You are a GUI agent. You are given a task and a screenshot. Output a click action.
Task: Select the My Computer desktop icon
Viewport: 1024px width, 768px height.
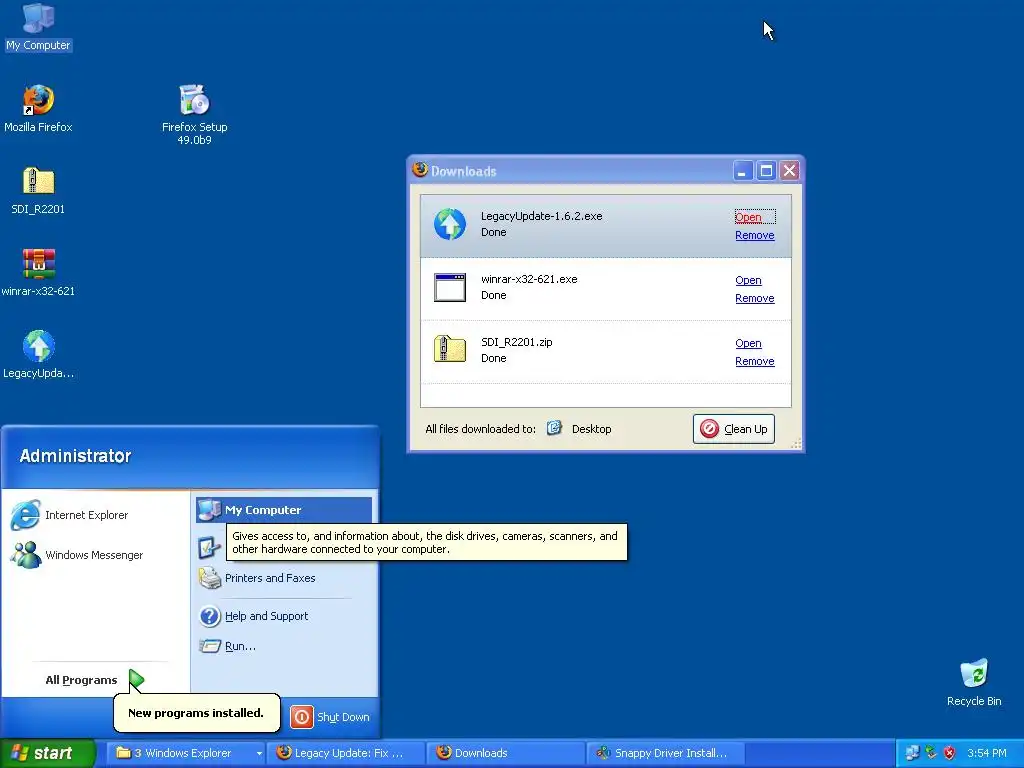pos(39,26)
